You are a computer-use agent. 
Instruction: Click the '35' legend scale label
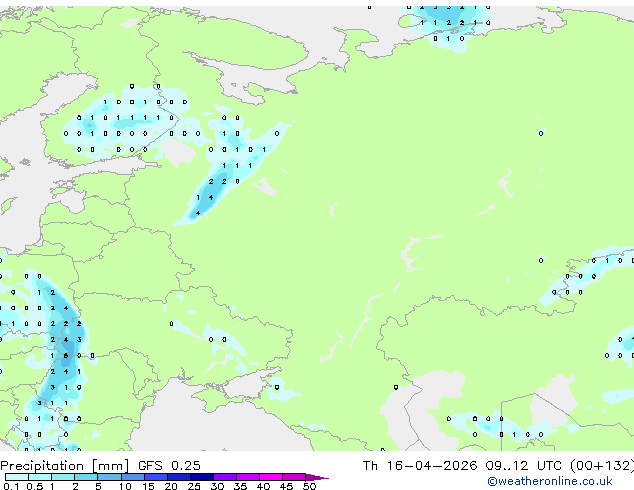tap(240, 486)
